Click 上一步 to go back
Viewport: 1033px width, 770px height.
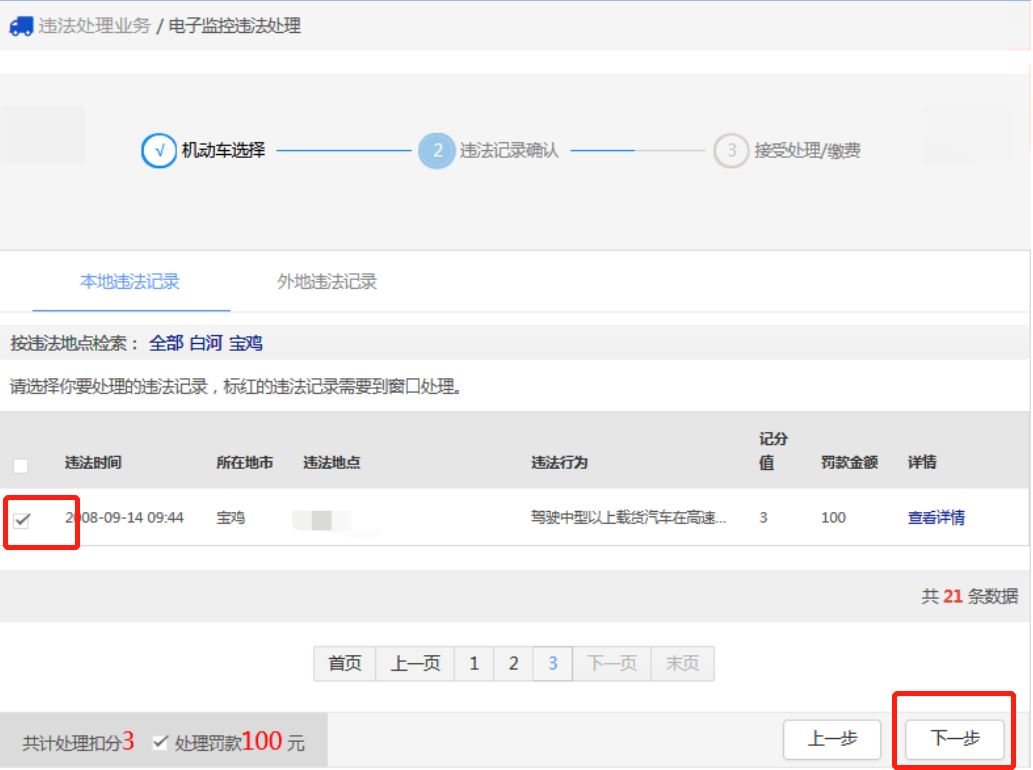click(x=832, y=739)
